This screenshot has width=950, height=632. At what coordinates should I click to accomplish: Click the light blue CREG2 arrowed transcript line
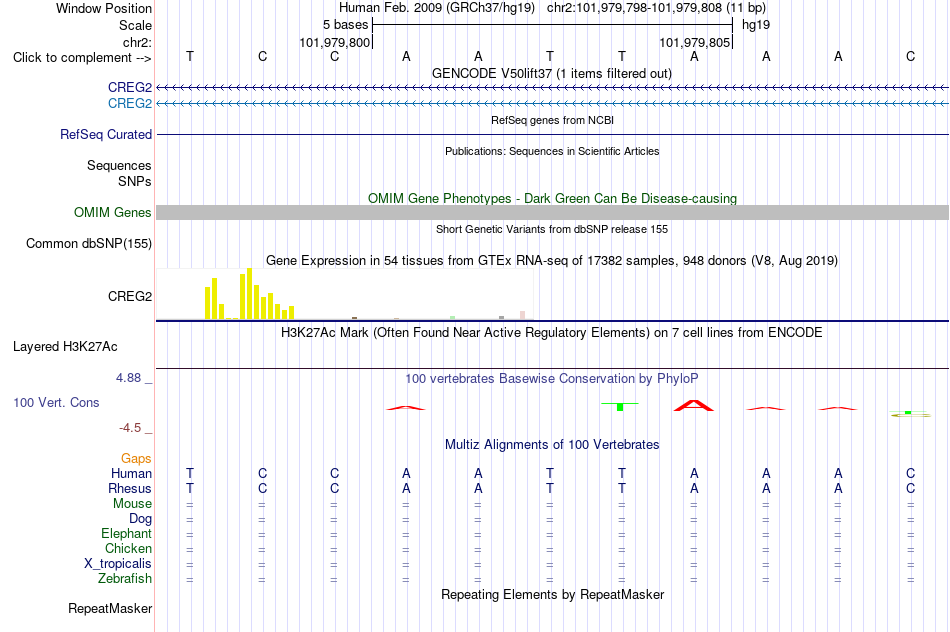tap(552, 104)
